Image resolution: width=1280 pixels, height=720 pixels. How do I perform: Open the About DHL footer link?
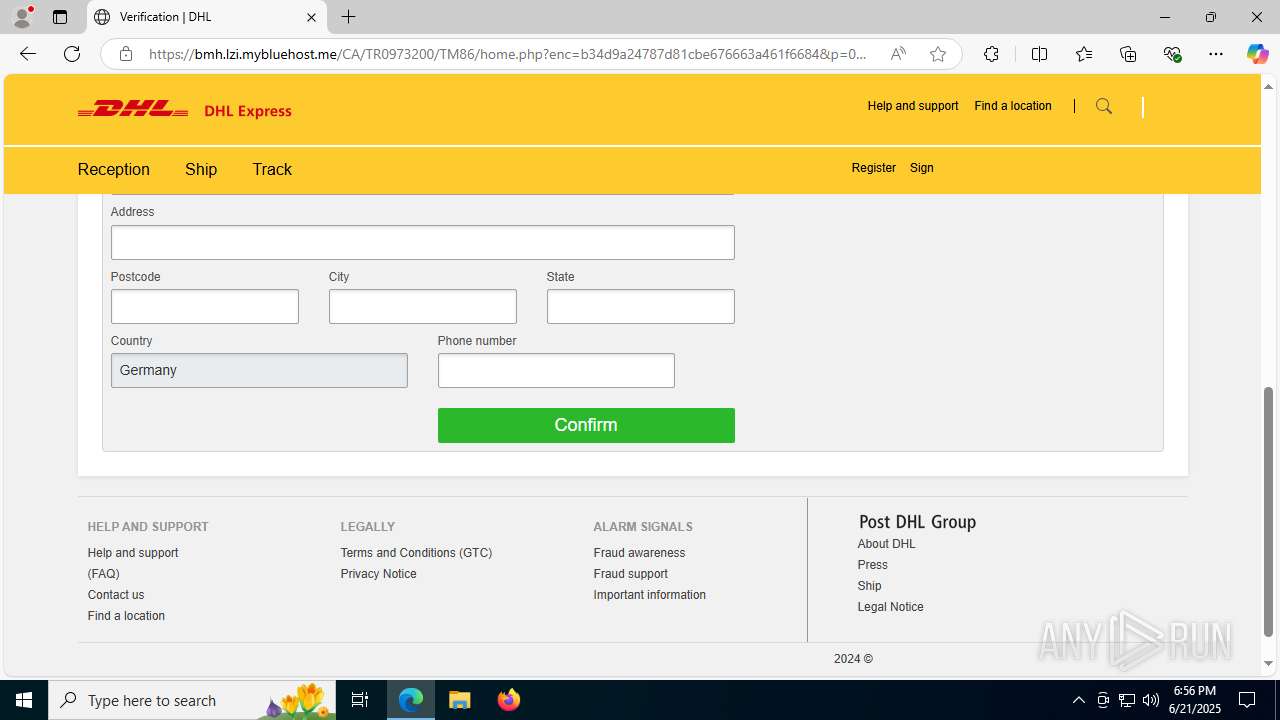tap(886, 544)
